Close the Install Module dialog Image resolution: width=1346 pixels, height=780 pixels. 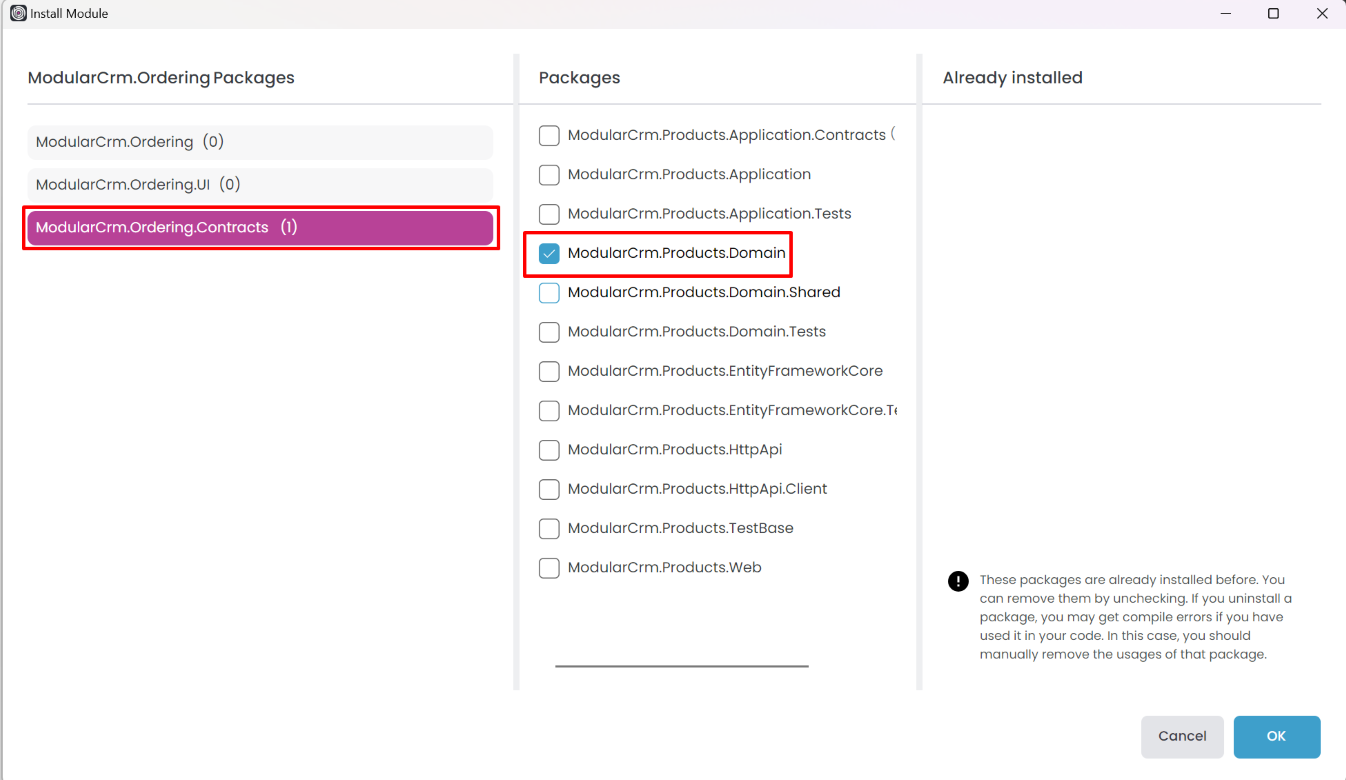click(1321, 14)
